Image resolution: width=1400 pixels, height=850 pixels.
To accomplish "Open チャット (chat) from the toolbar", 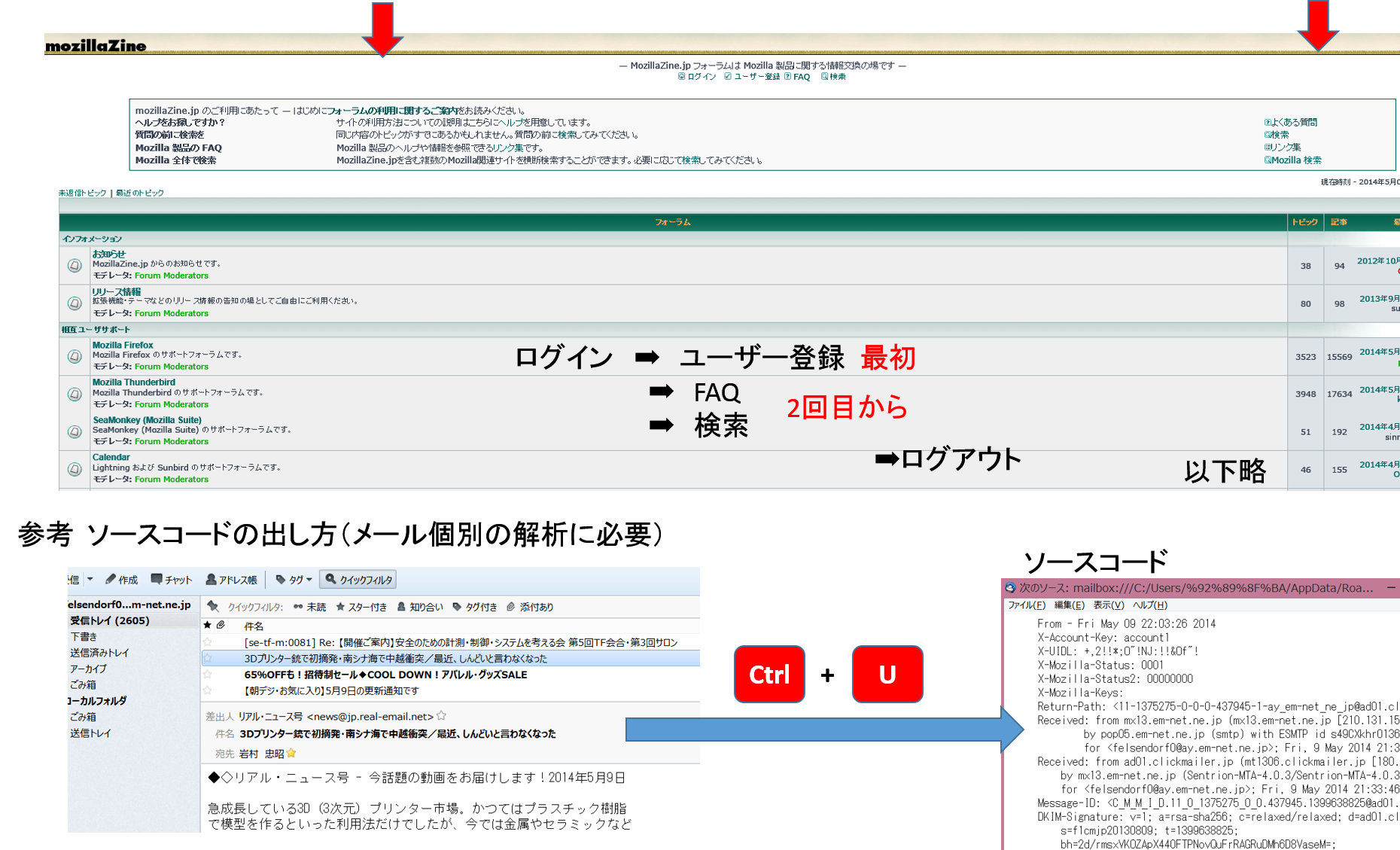I will point(172,579).
